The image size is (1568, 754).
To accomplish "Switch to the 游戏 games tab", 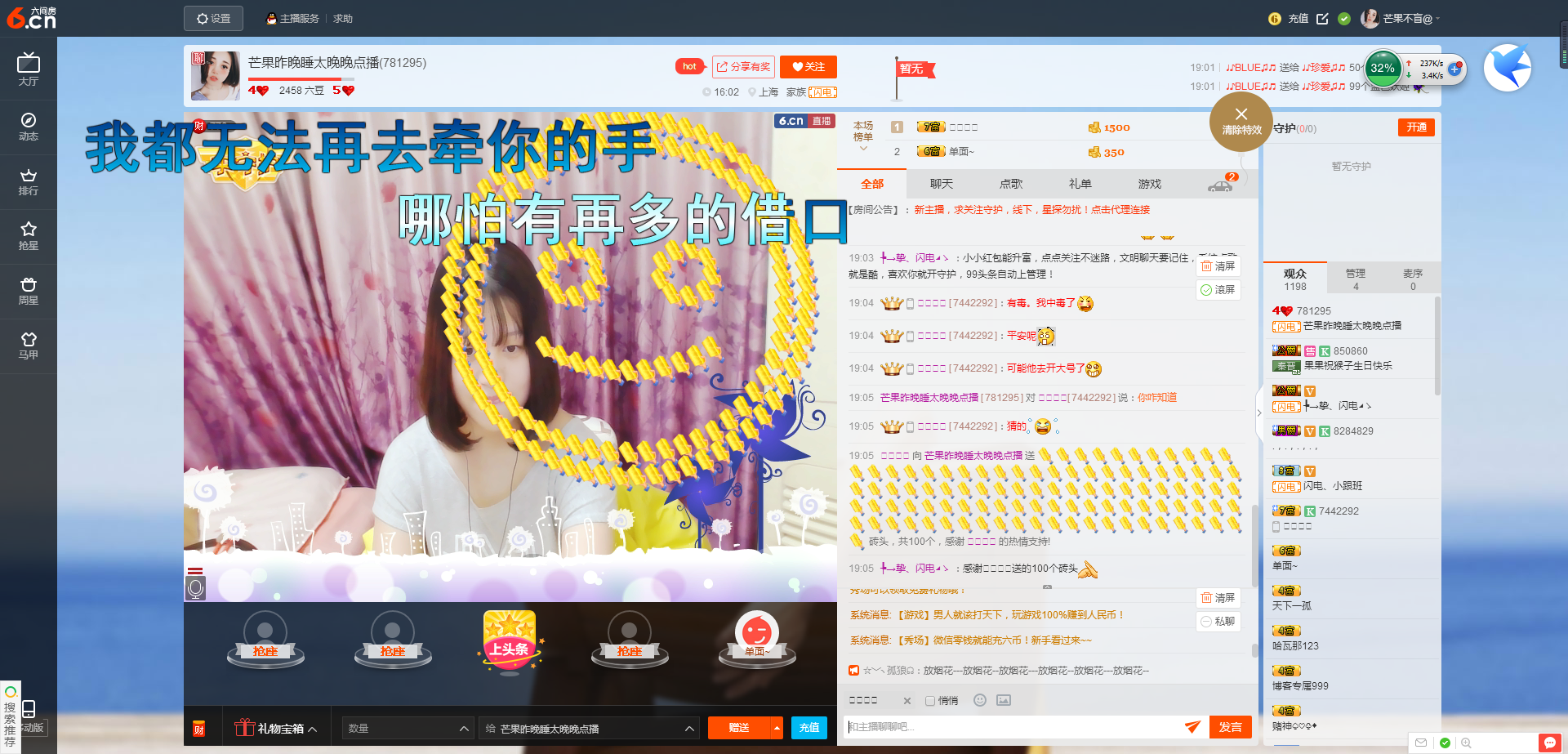I will coord(1149,184).
